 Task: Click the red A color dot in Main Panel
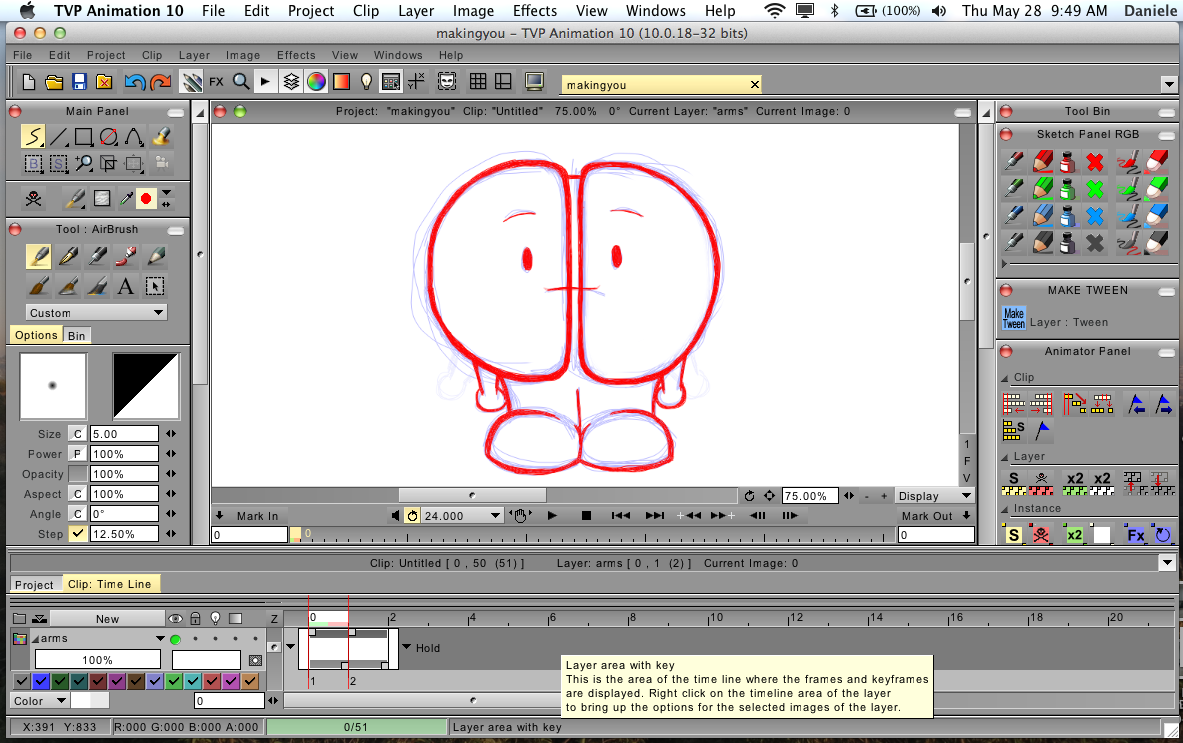[x=146, y=198]
